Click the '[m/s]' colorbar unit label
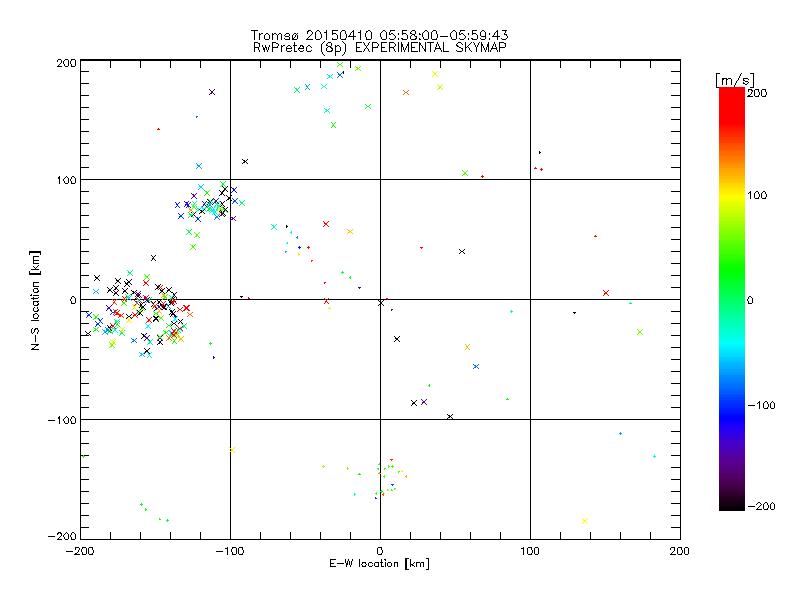 [735, 80]
